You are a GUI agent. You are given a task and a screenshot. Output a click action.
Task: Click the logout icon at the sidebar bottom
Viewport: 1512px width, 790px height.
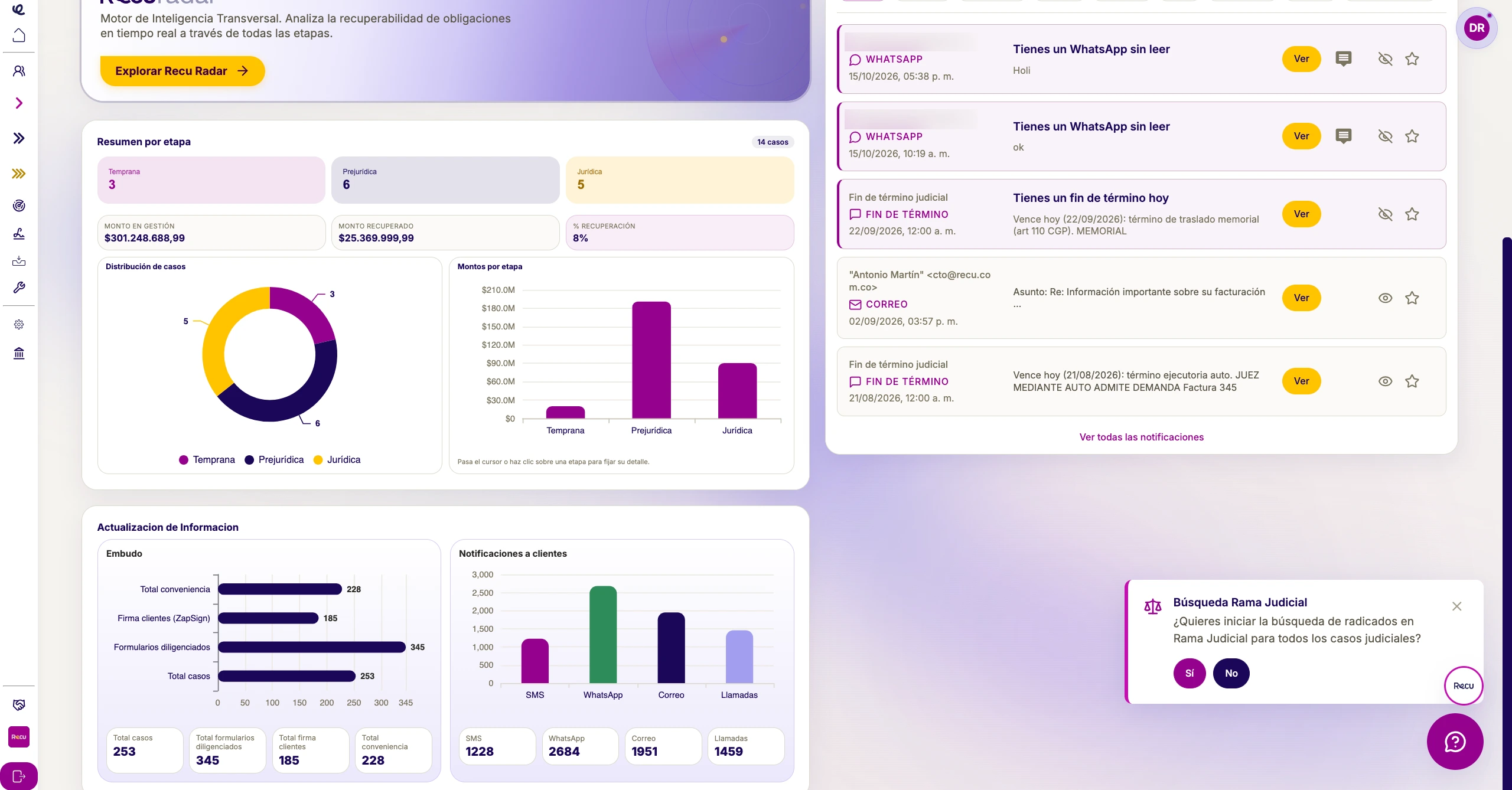point(19,776)
